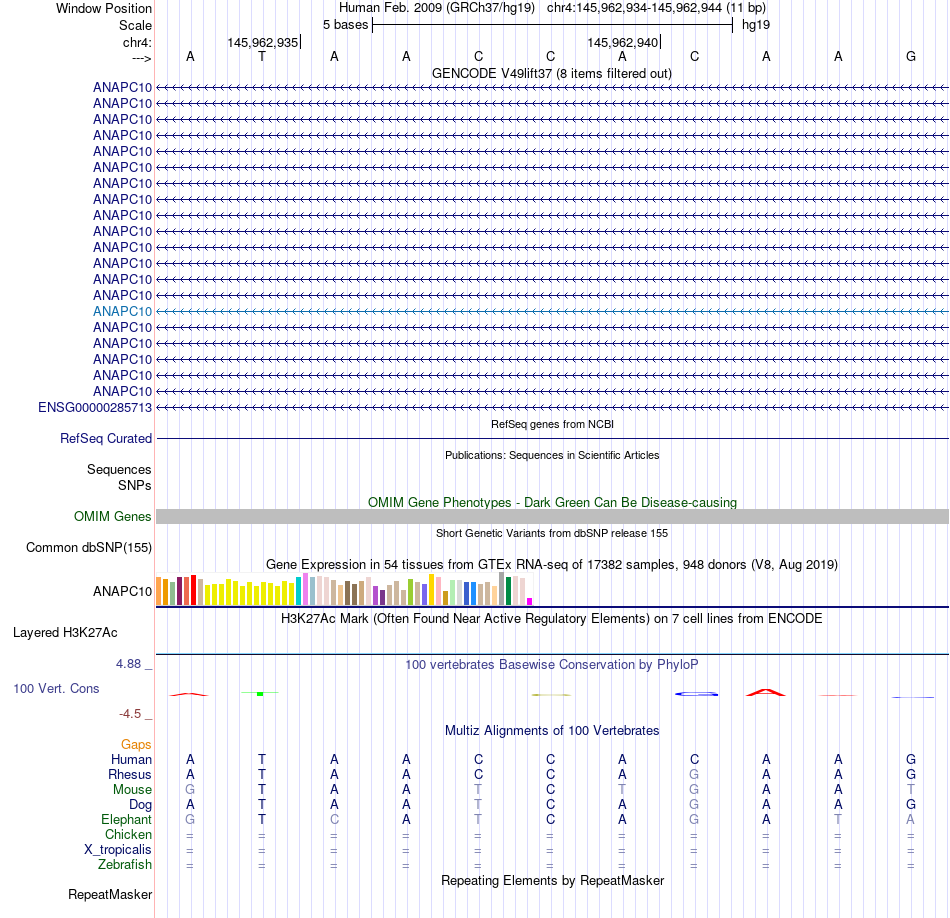Click the magenta last bar in GTEx chart

[530, 602]
